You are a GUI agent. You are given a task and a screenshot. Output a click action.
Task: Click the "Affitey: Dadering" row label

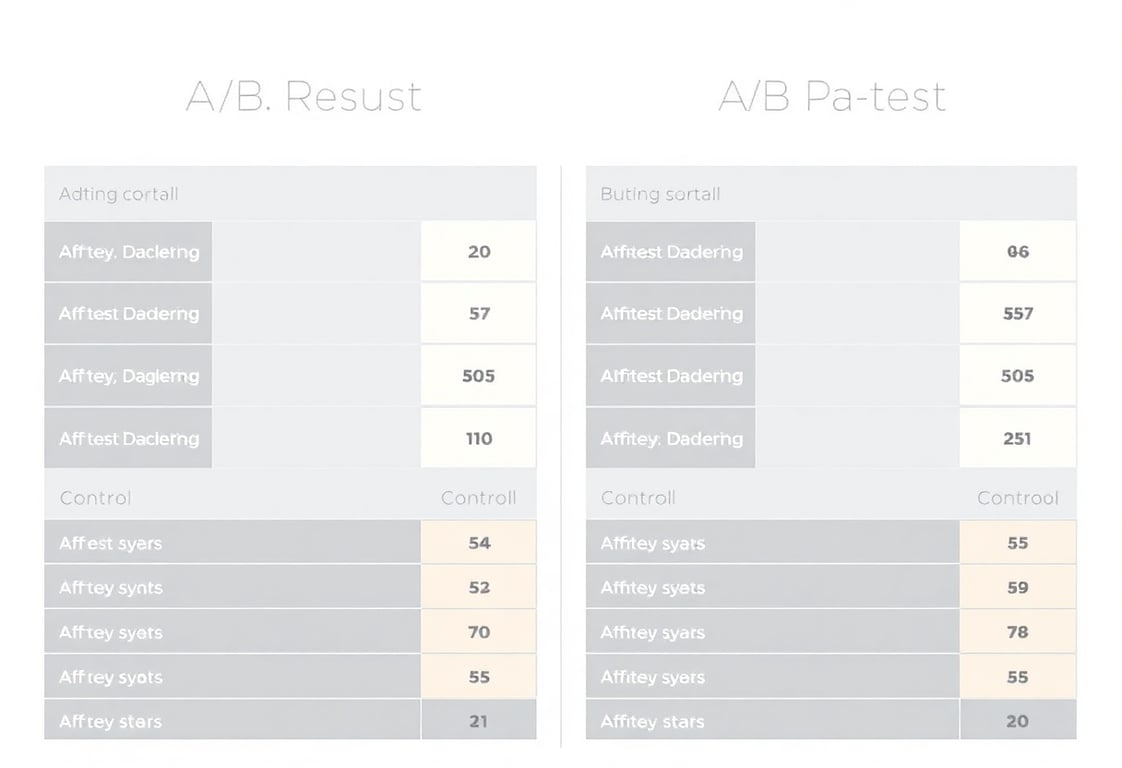coord(671,438)
